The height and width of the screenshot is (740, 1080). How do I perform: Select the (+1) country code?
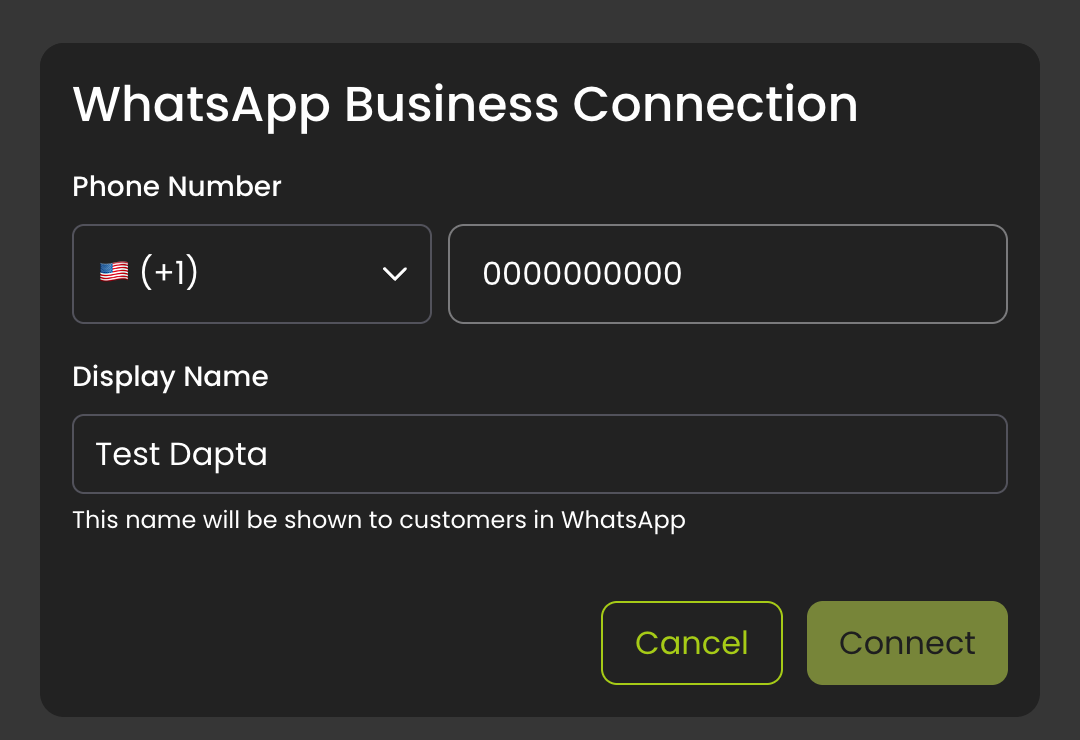point(168,271)
